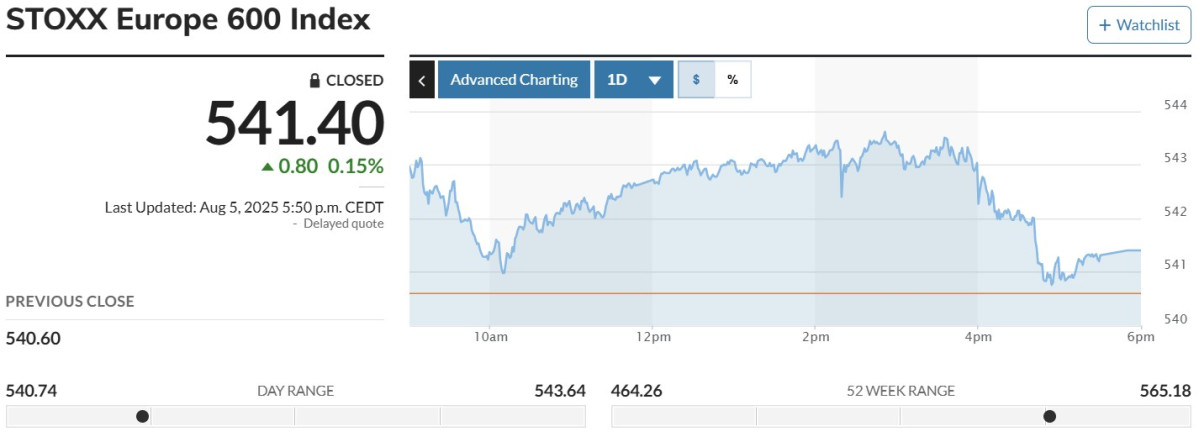Image resolution: width=1199 pixels, height=442 pixels.
Task: Expand the 1D time range dropdown
Action: (633, 80)
